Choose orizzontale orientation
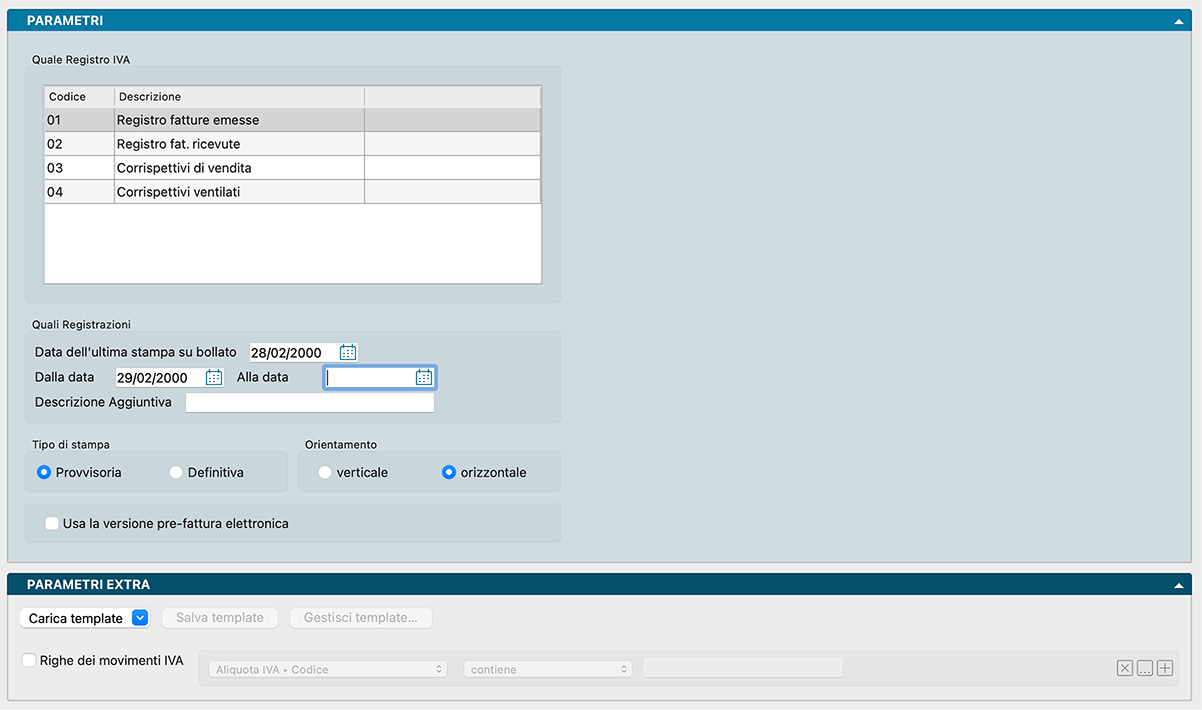The height and width of the screenshot is (710, 1202). point(449,472)
